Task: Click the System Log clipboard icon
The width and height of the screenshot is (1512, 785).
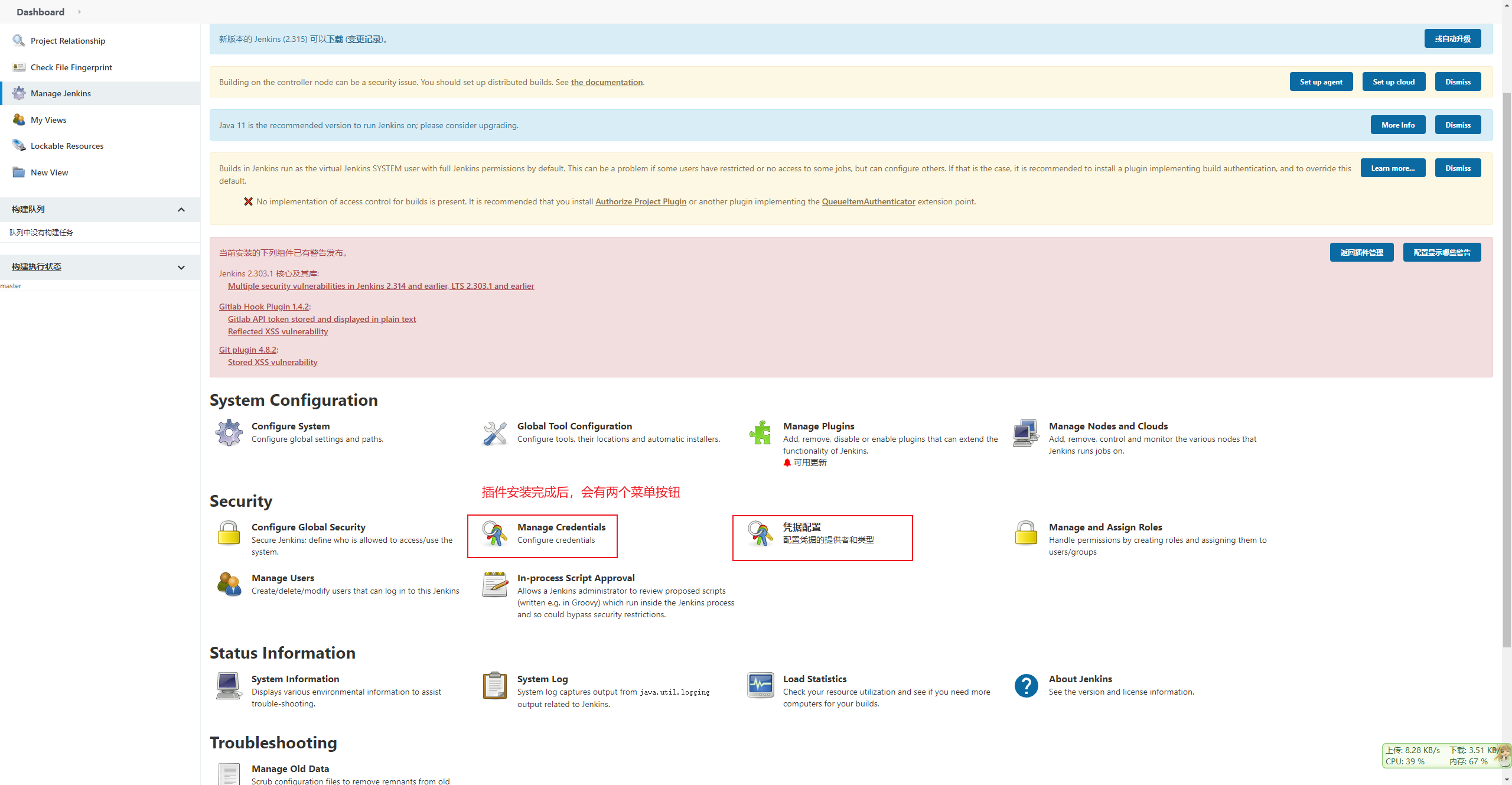Action: 495,686
